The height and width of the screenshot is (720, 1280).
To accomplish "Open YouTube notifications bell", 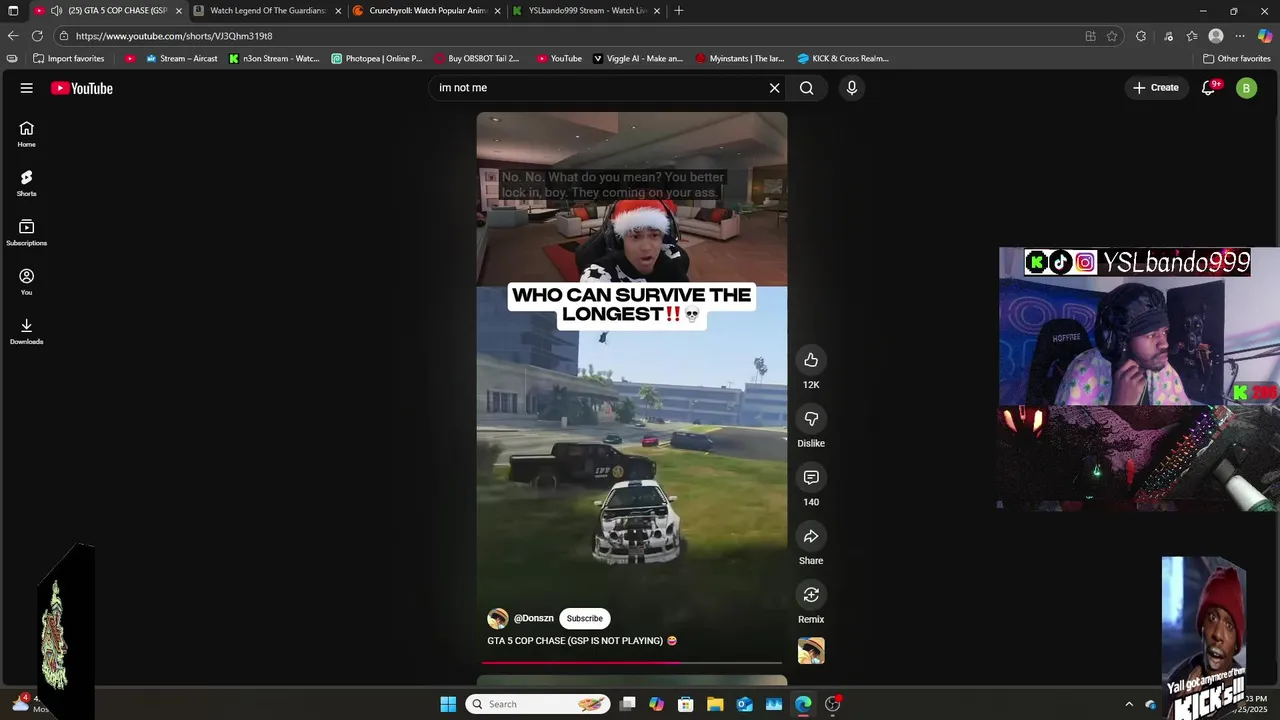I will 1208,88.
